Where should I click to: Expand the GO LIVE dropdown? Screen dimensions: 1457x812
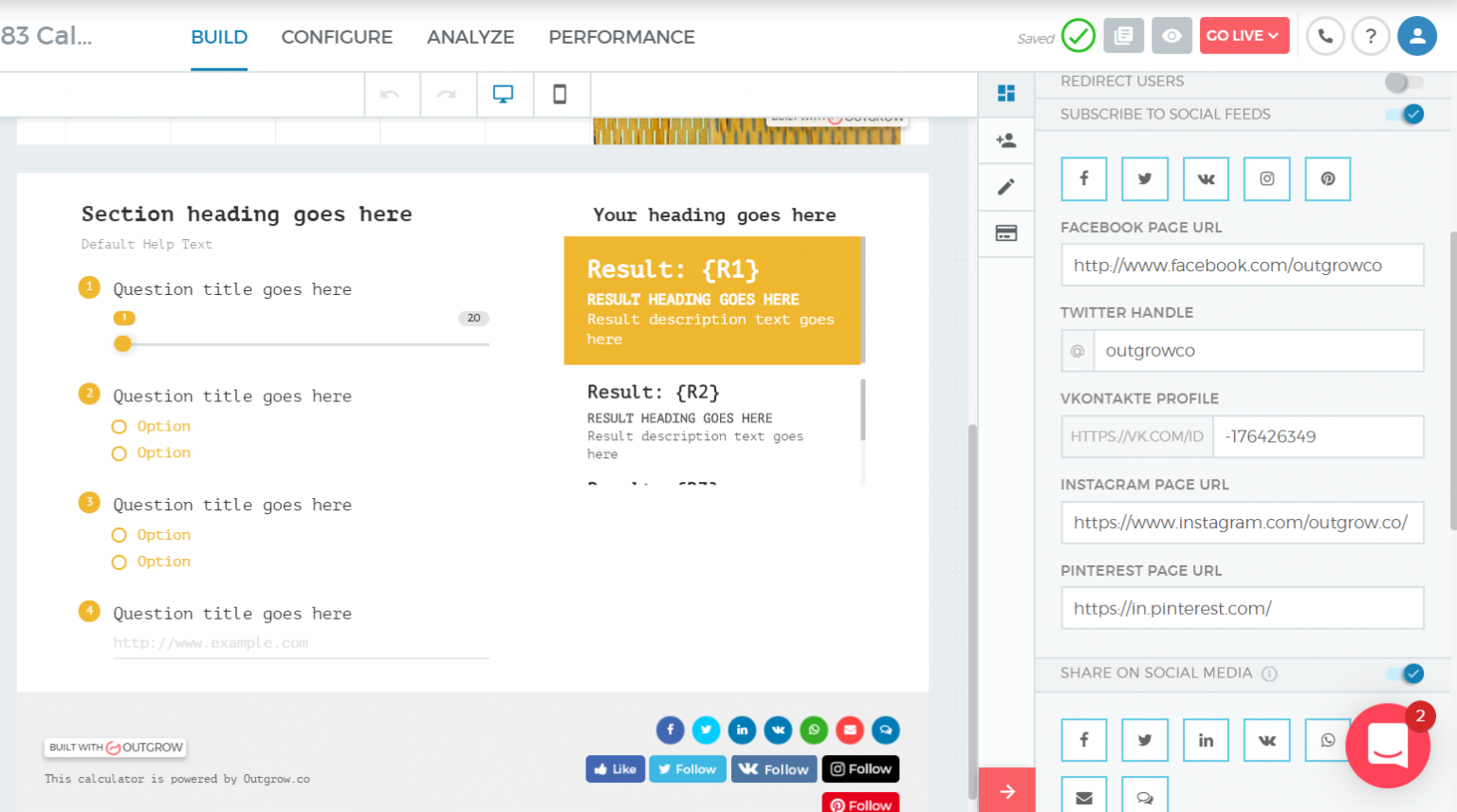[1244, 36]
